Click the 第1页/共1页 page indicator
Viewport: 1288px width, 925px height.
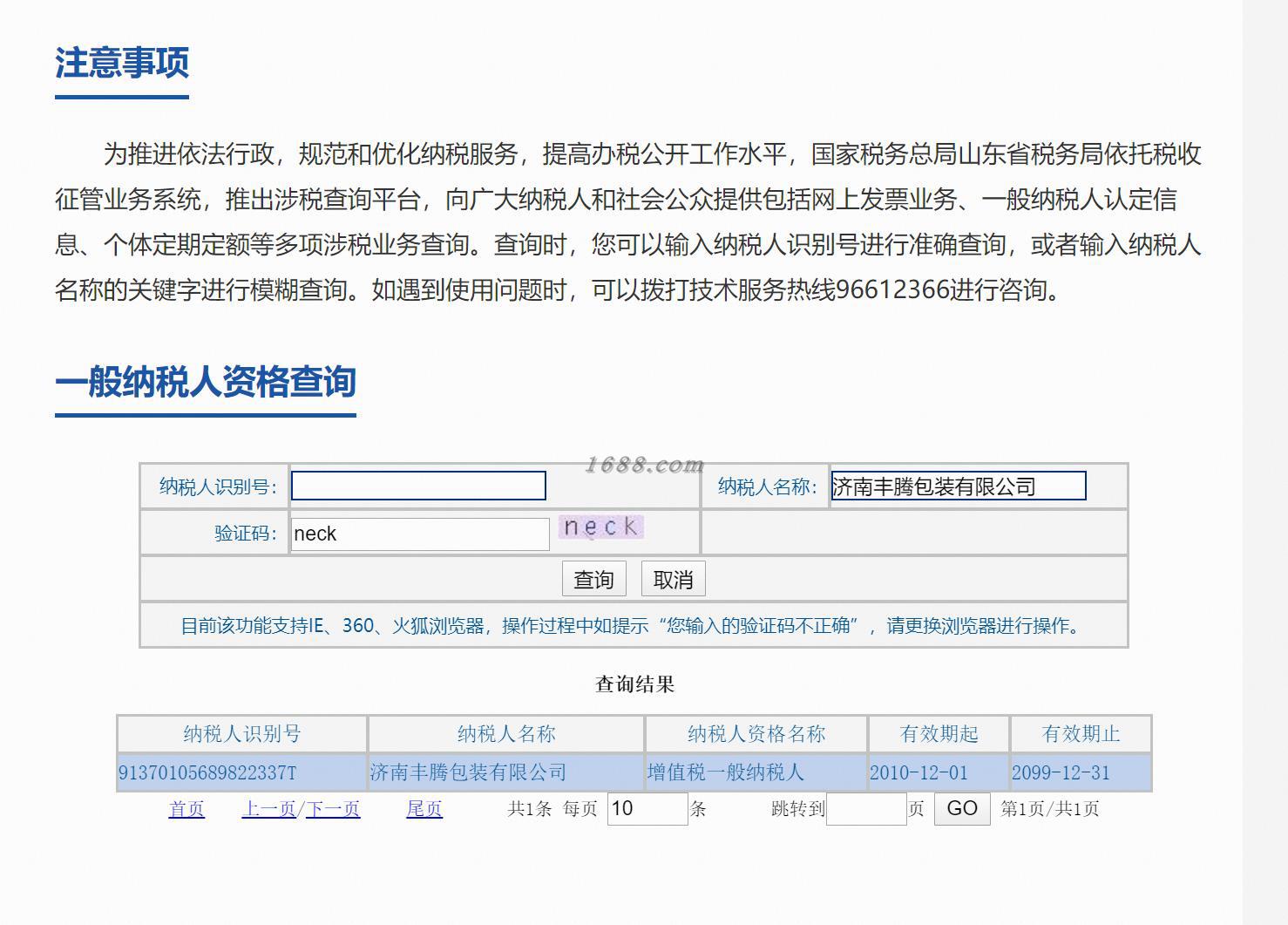[1049, 809]
